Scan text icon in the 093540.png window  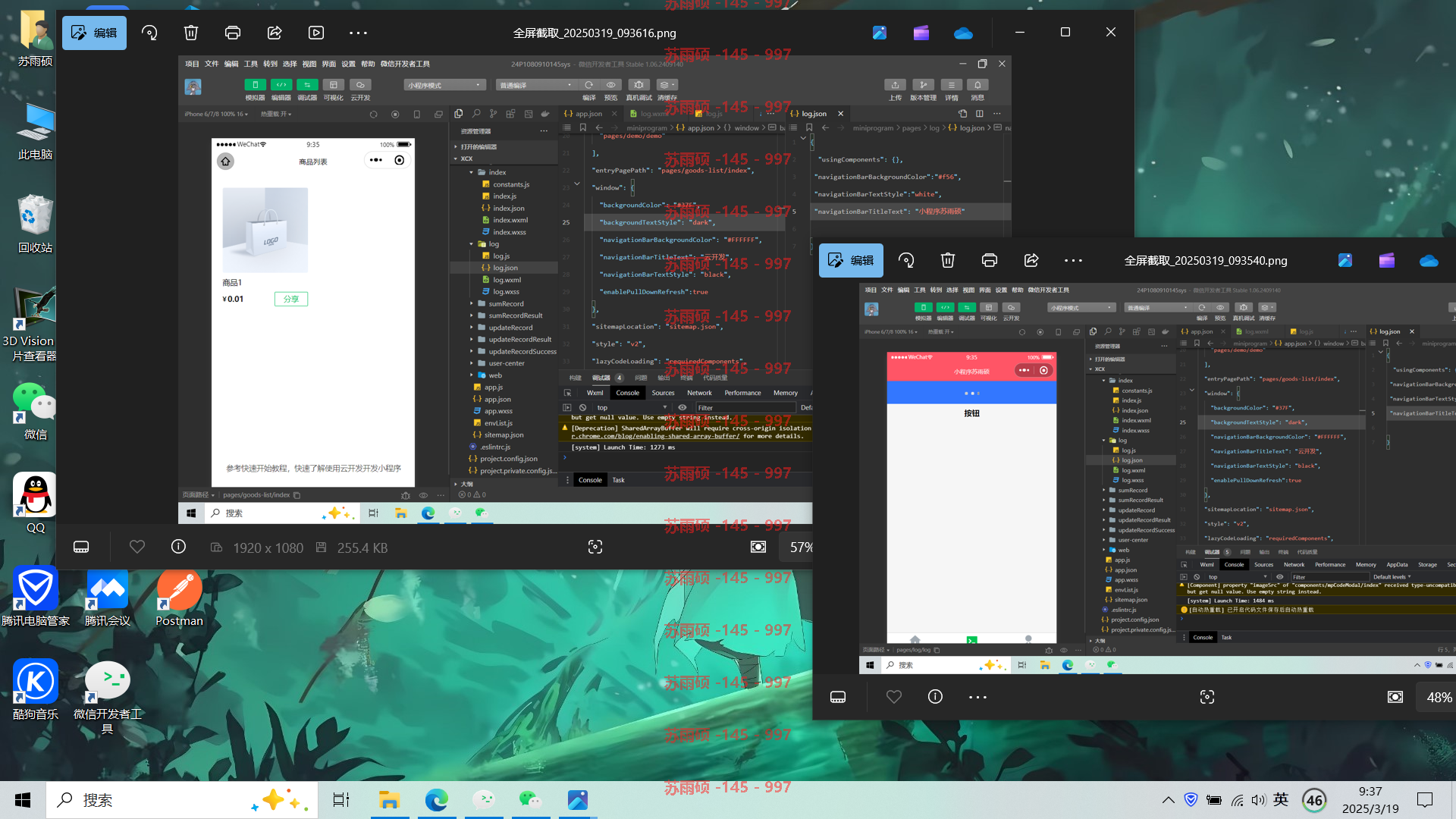pos(1207,697)
